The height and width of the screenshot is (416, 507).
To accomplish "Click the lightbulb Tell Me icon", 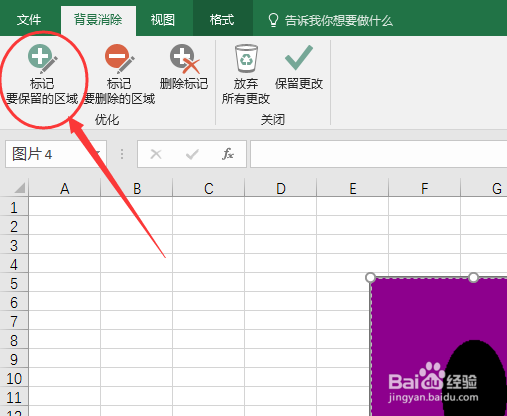I will point(273,20).
